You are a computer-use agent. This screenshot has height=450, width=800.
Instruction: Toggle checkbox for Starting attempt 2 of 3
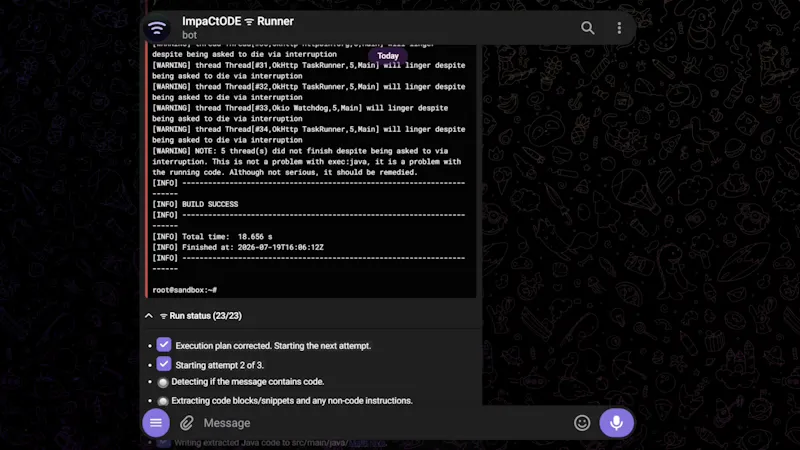[164, 364]
